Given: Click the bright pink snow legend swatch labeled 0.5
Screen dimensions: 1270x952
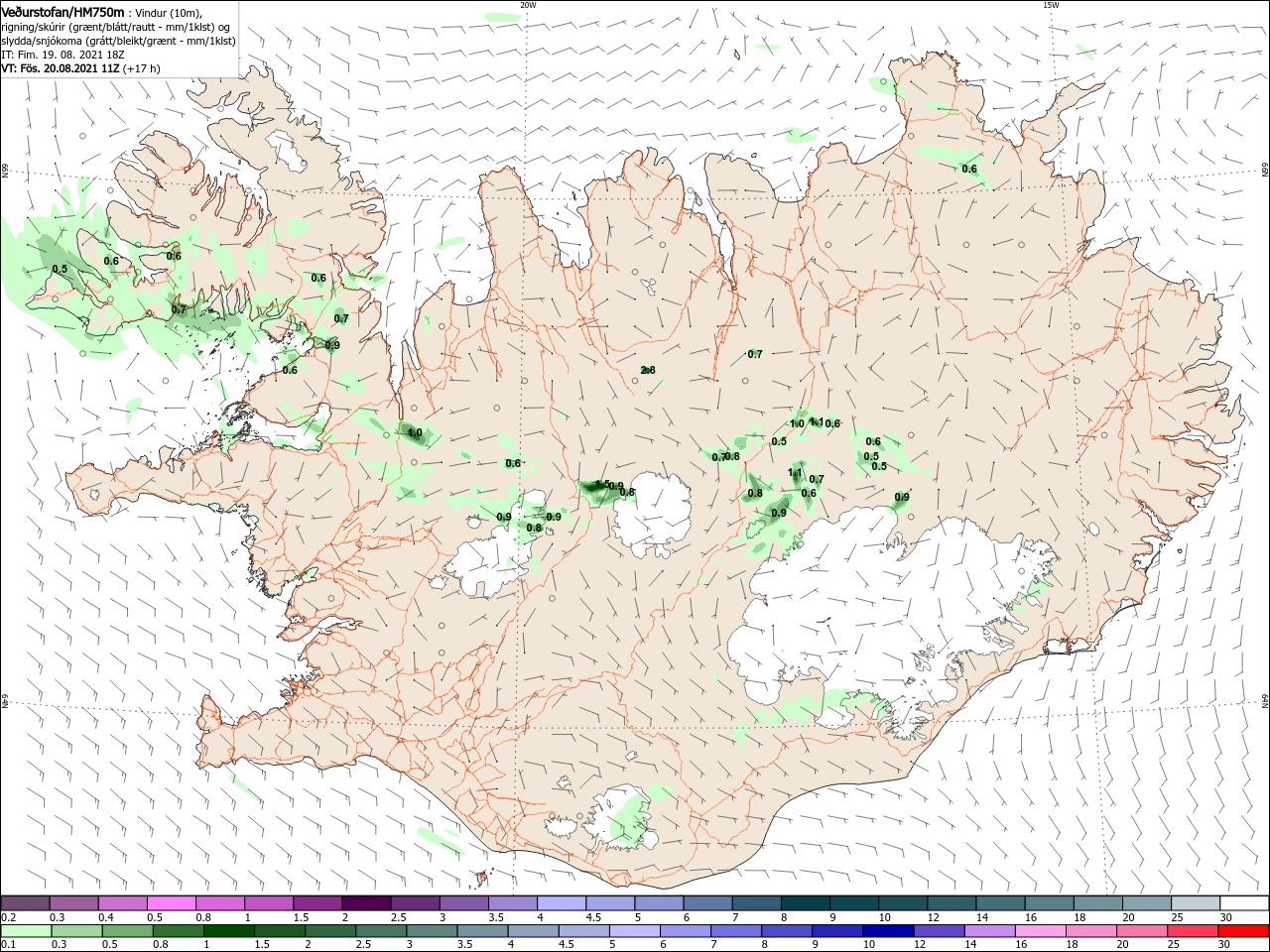Looking at the screenshot, I should pos(171,903).
